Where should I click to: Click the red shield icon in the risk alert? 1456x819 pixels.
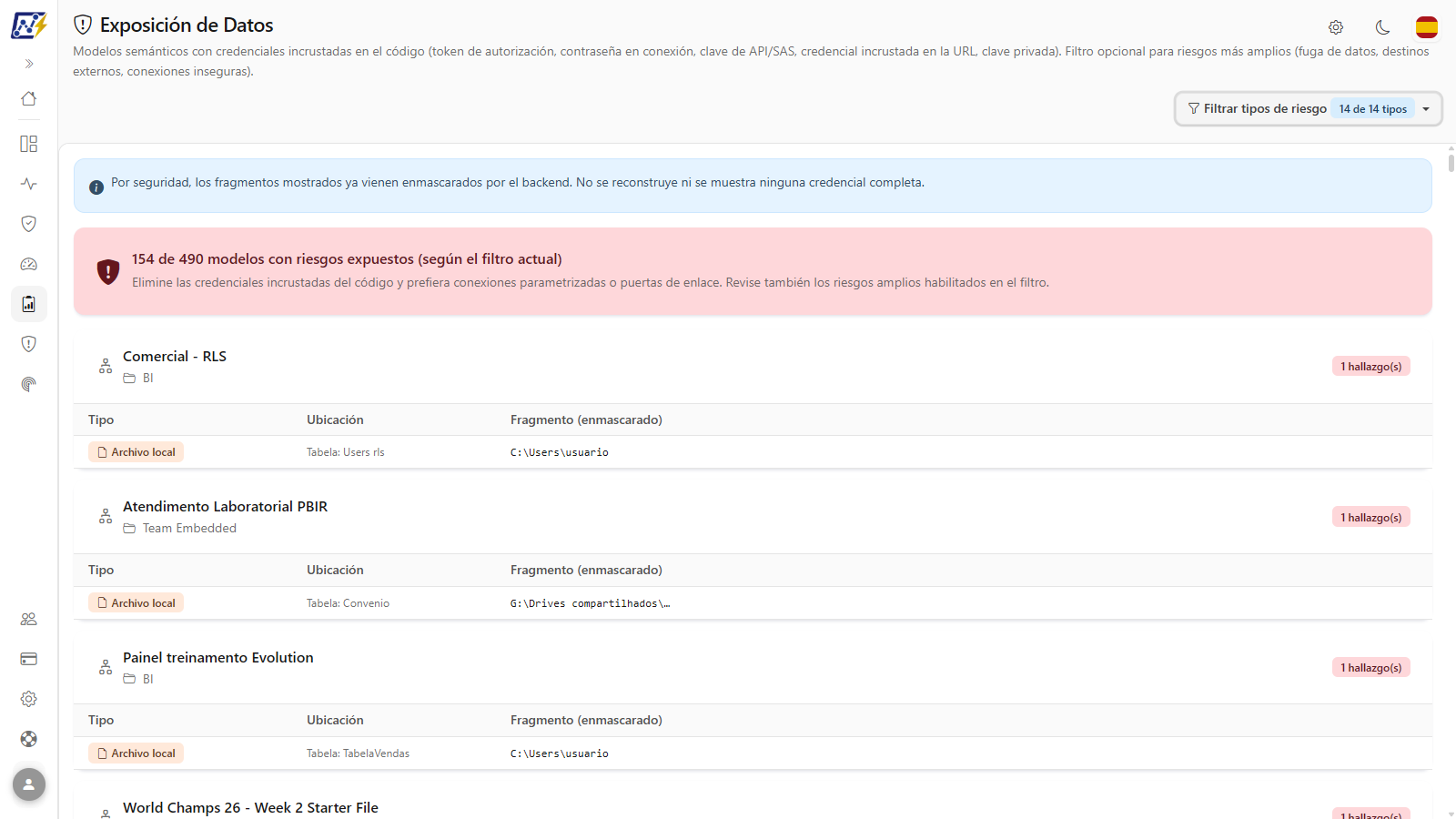pyautogui.click(x=108, y=271)
